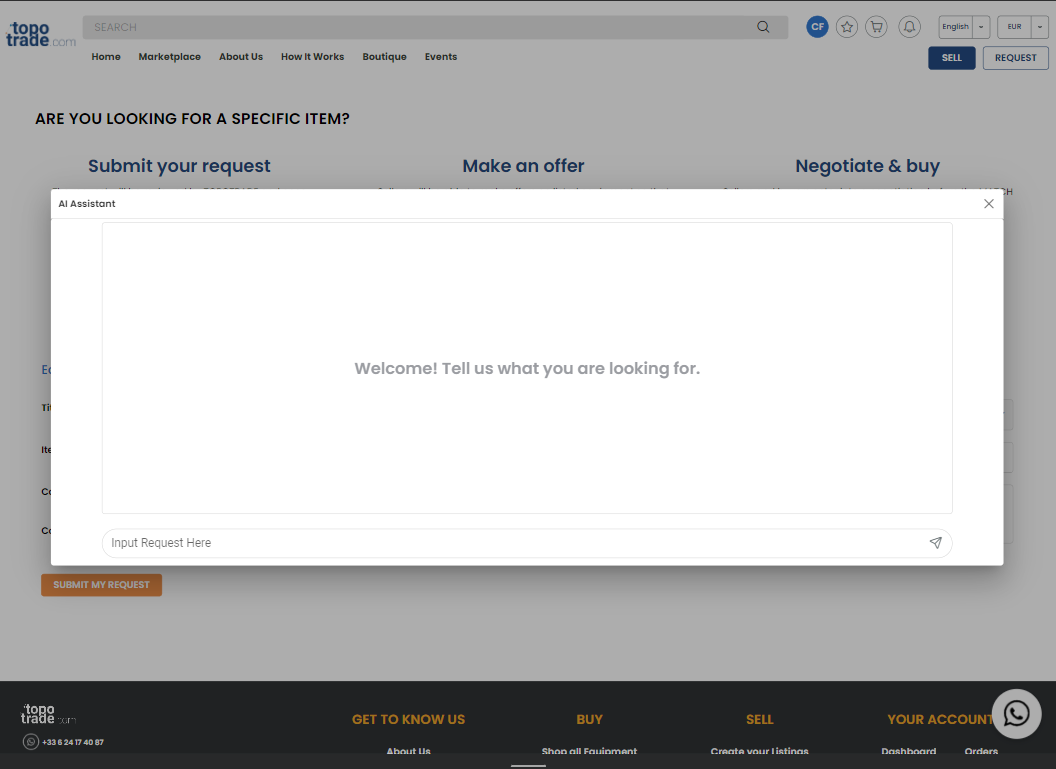Click the Submit your request heading
Image resolution: width=1056 pixels, height=769 pixels.
179,166
